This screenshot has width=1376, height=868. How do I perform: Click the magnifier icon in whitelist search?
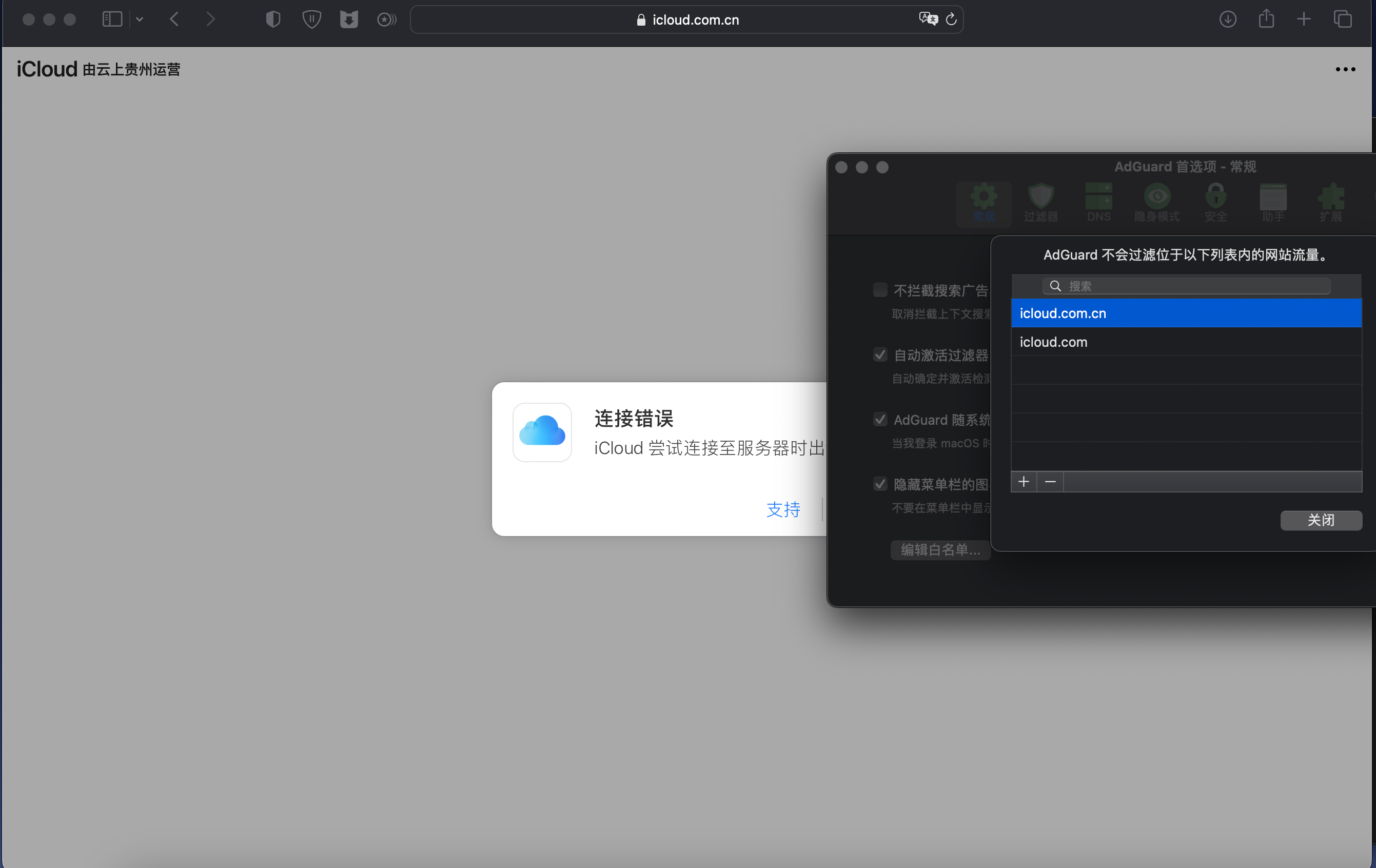pos(1055,286)
